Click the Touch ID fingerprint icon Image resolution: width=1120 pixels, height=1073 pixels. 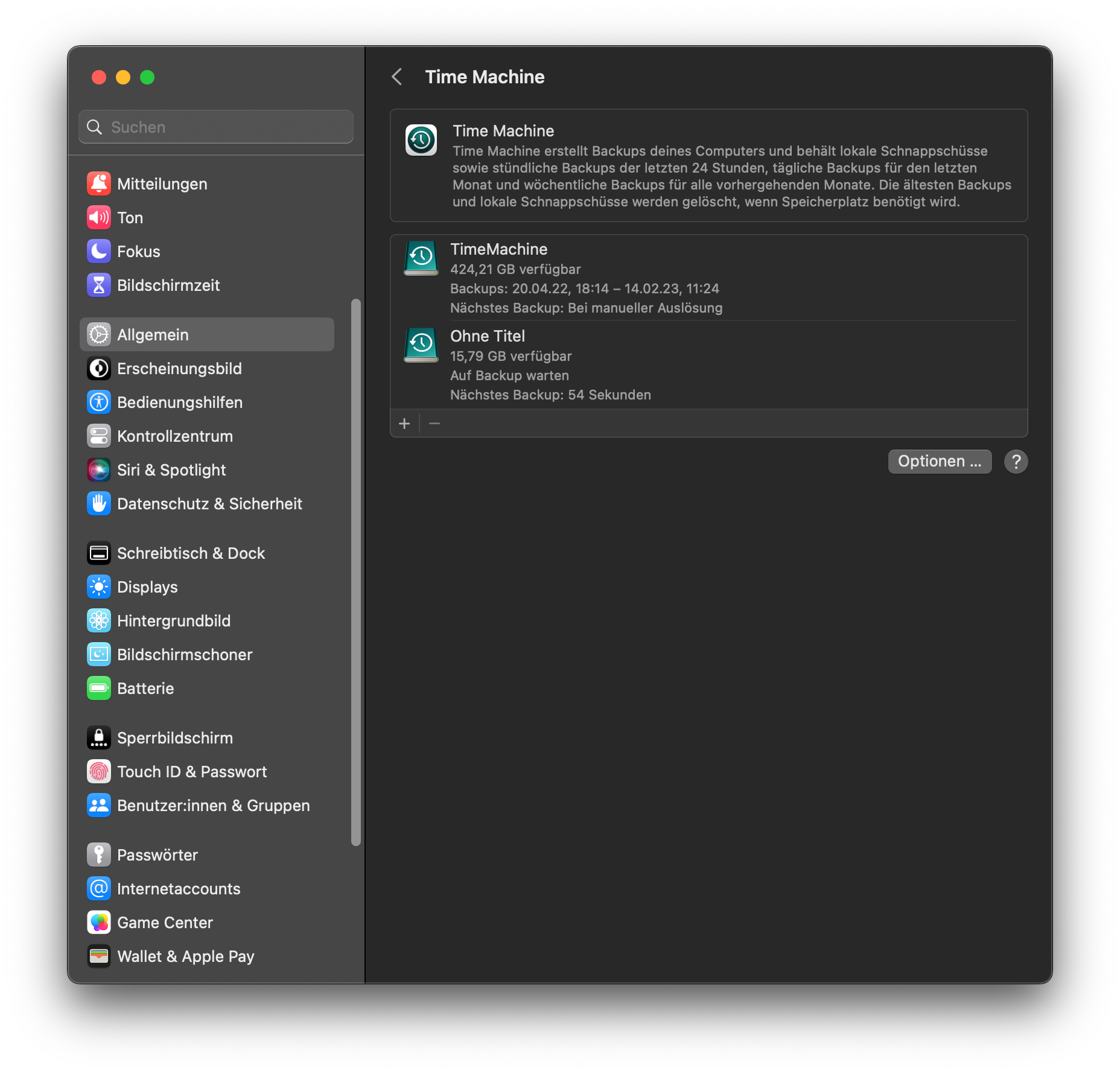(99, 772)
